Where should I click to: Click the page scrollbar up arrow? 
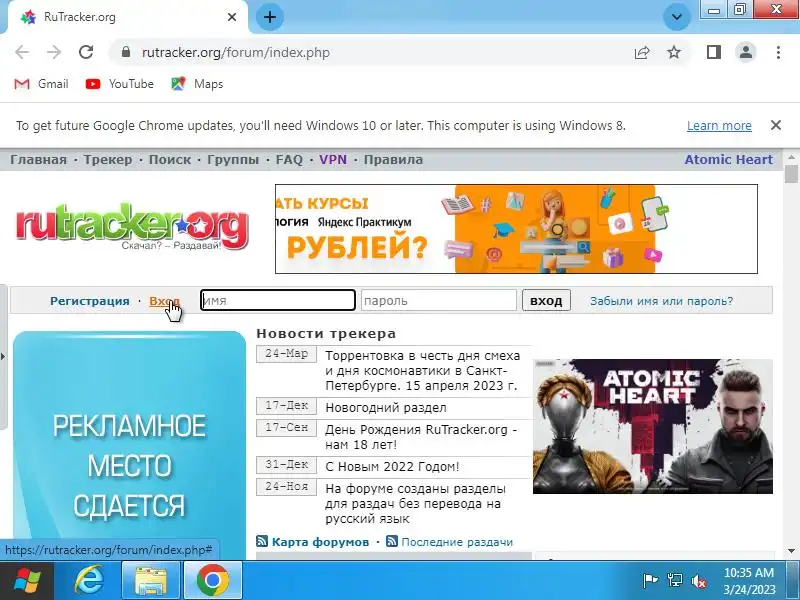791,158
